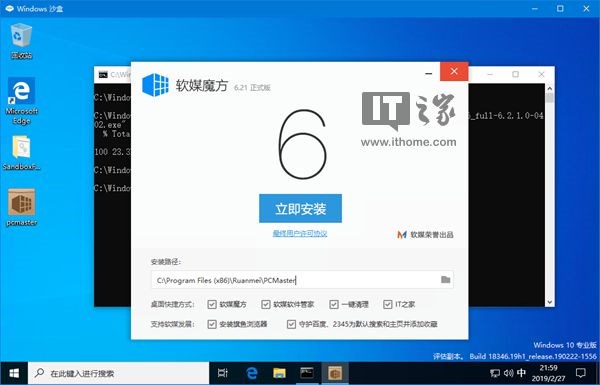Uncheck the 一键清理 shortcut checkbox
The image size is (600, 385).
[x=334, y=304]
